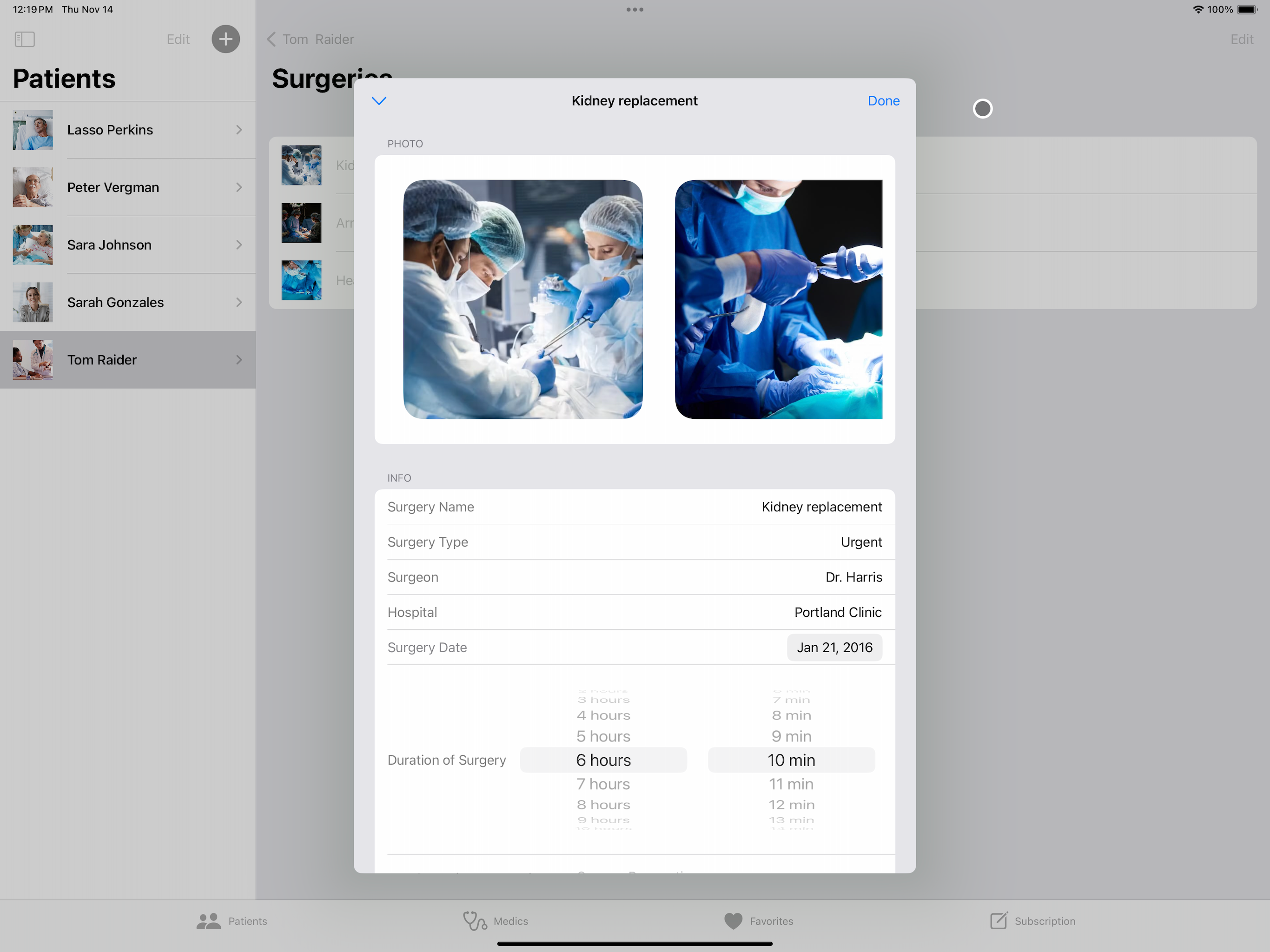
Task: Tap Done in Kidney replacement sheet
Action: point(884,101)
